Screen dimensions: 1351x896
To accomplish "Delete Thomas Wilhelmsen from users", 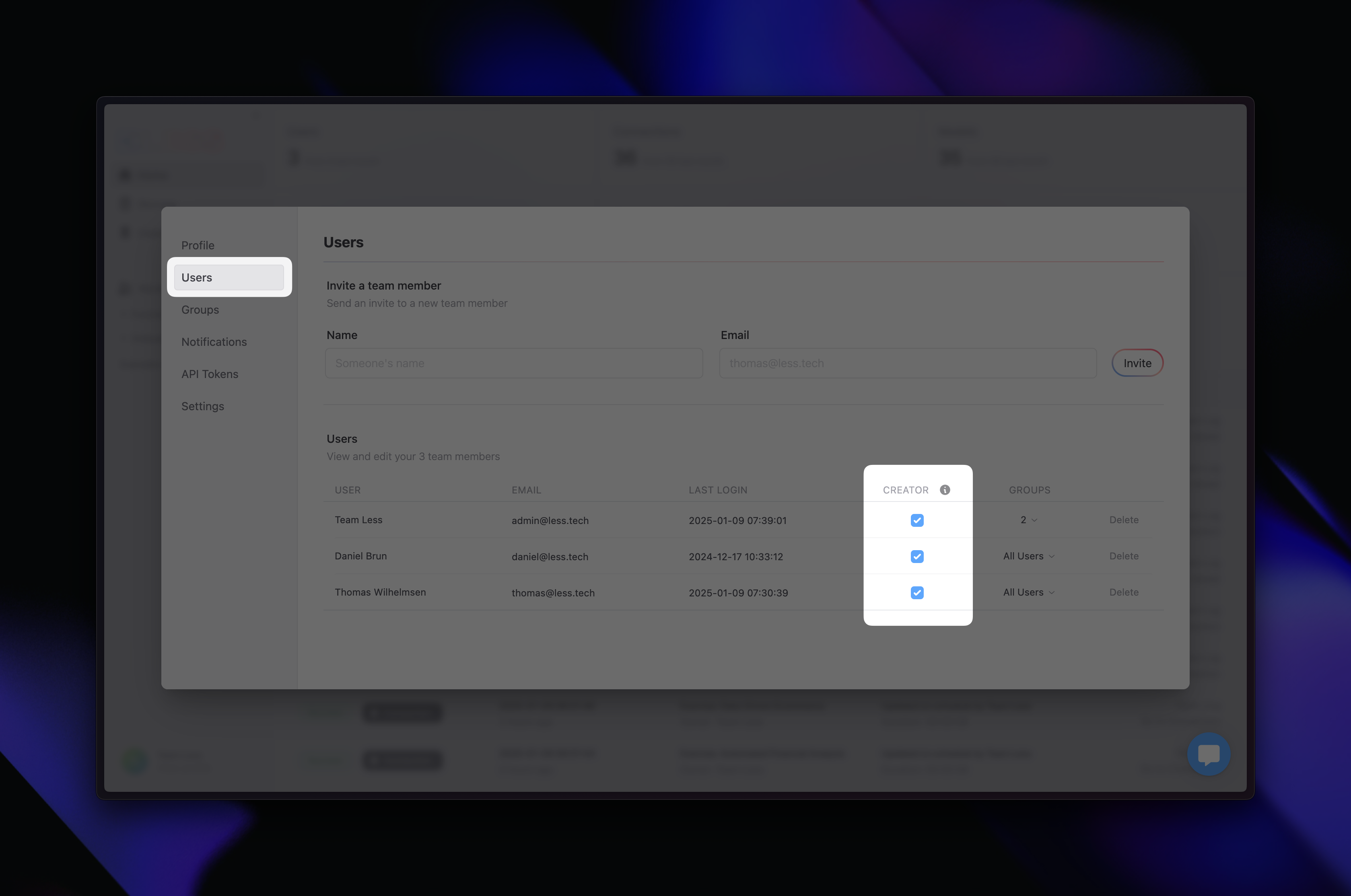I will [x=1124, y=592].
